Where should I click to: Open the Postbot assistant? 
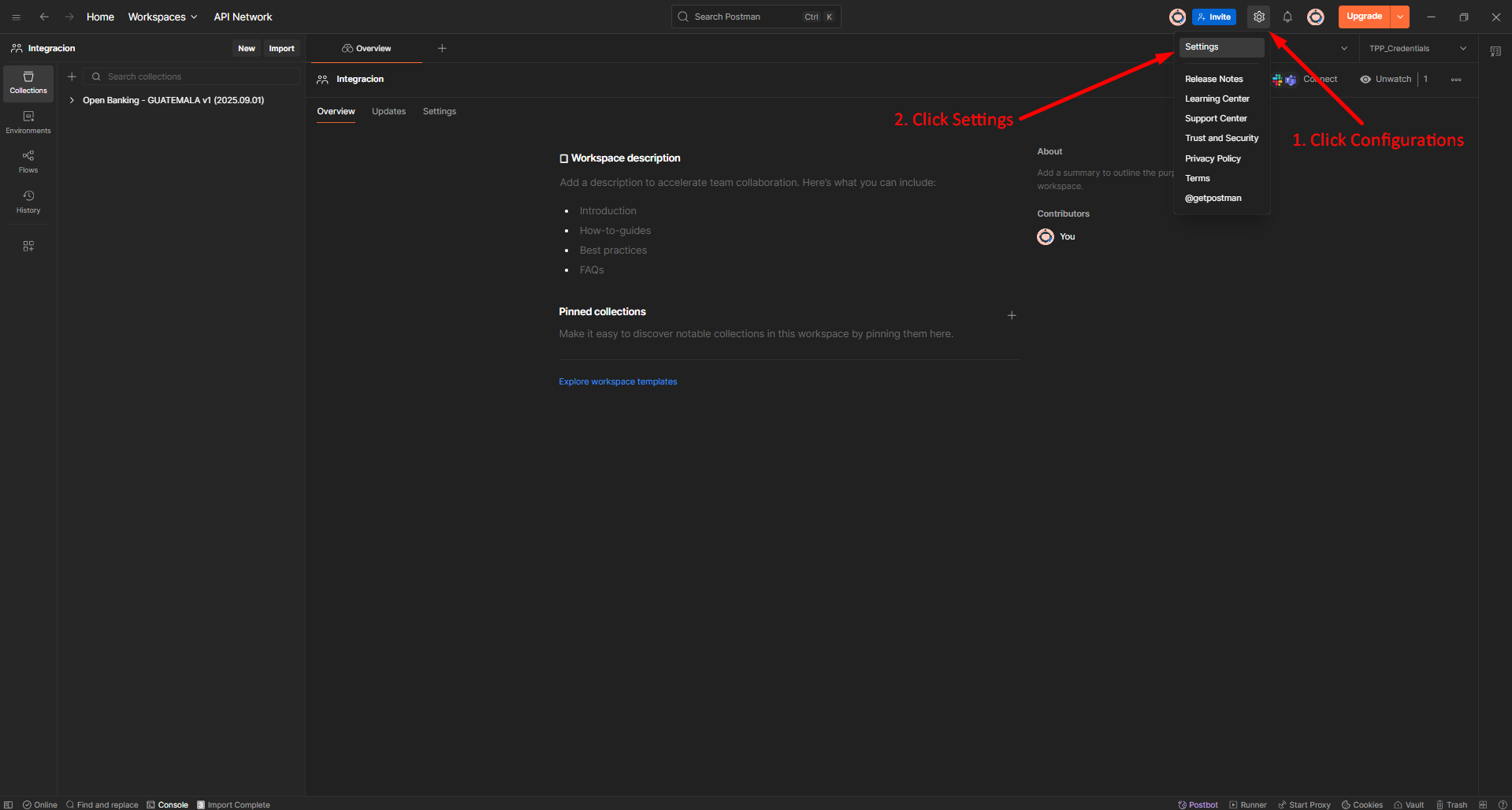1198,804
